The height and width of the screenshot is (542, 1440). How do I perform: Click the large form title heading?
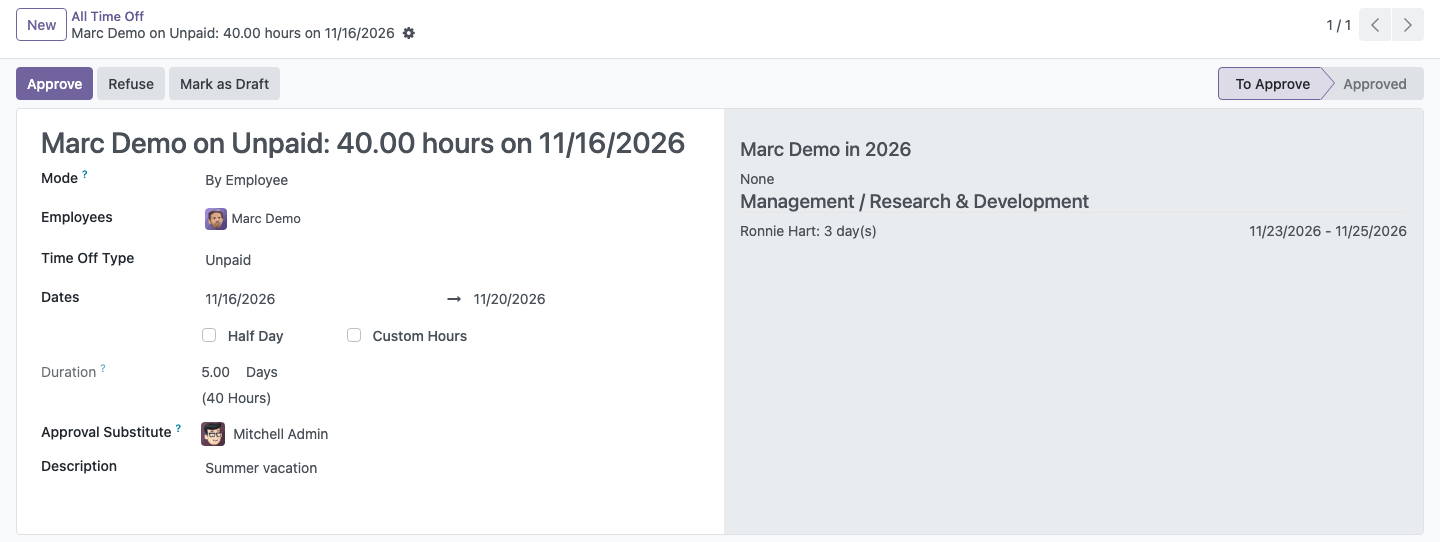point(363,143)
